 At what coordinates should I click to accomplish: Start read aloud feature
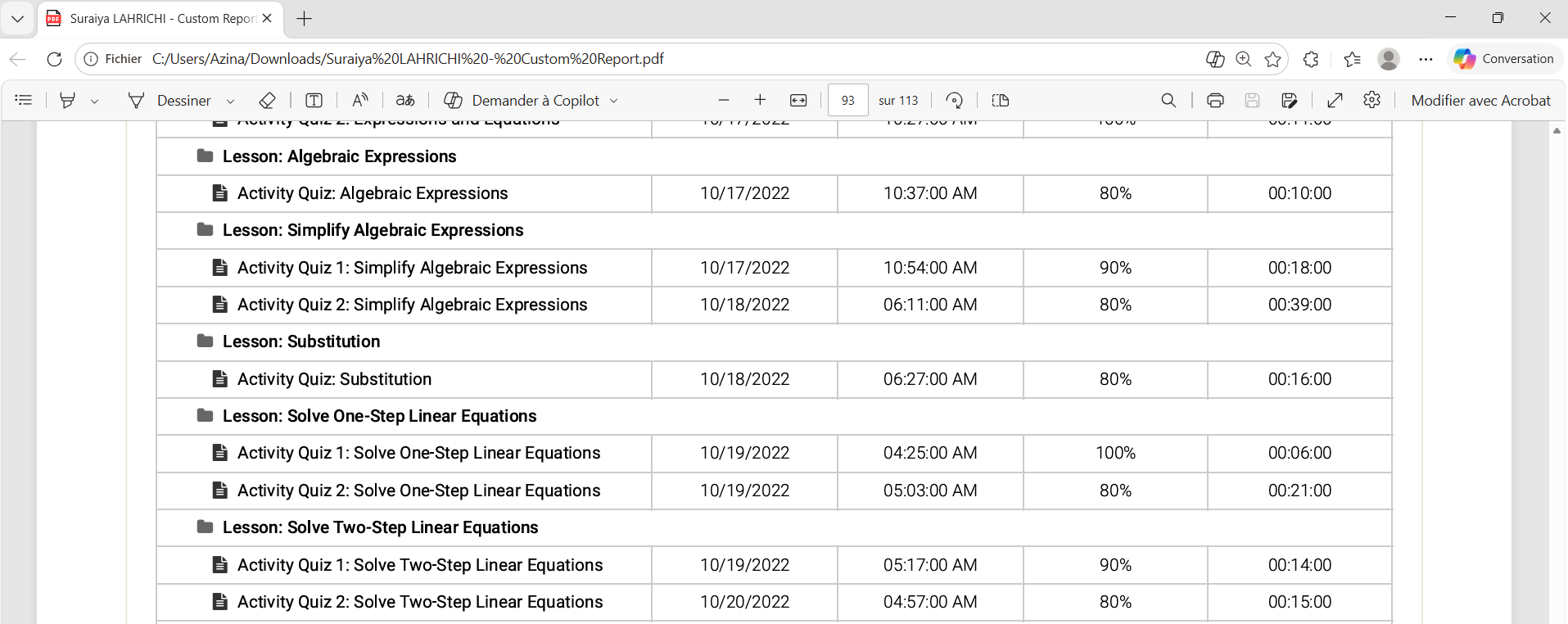click(359, 100)
